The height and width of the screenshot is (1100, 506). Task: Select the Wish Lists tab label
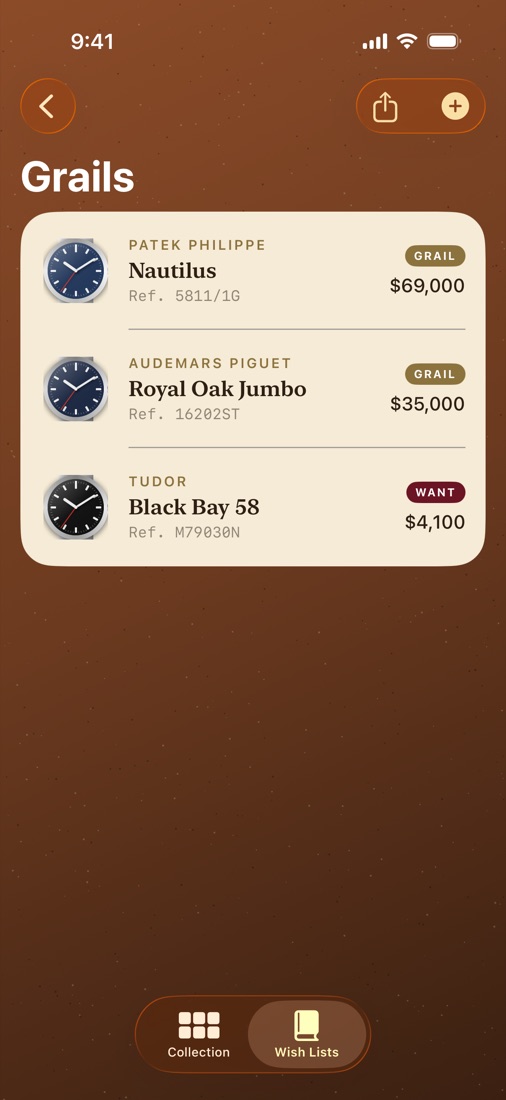(307, 1052)
